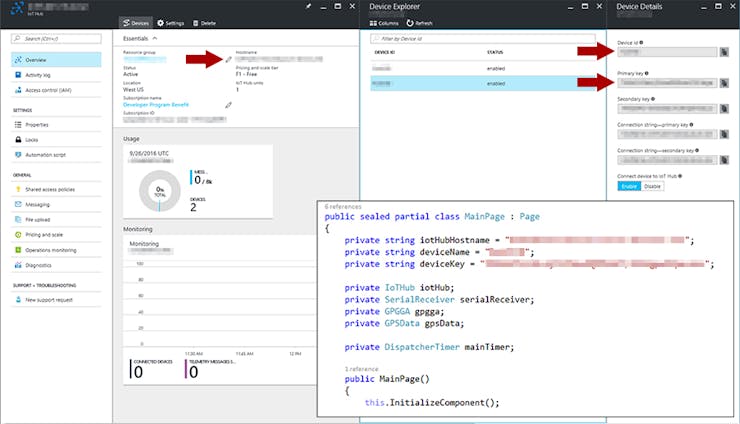Copy connection string primary key
Viewport: 740px width, 424px height.
coord(724,134)
